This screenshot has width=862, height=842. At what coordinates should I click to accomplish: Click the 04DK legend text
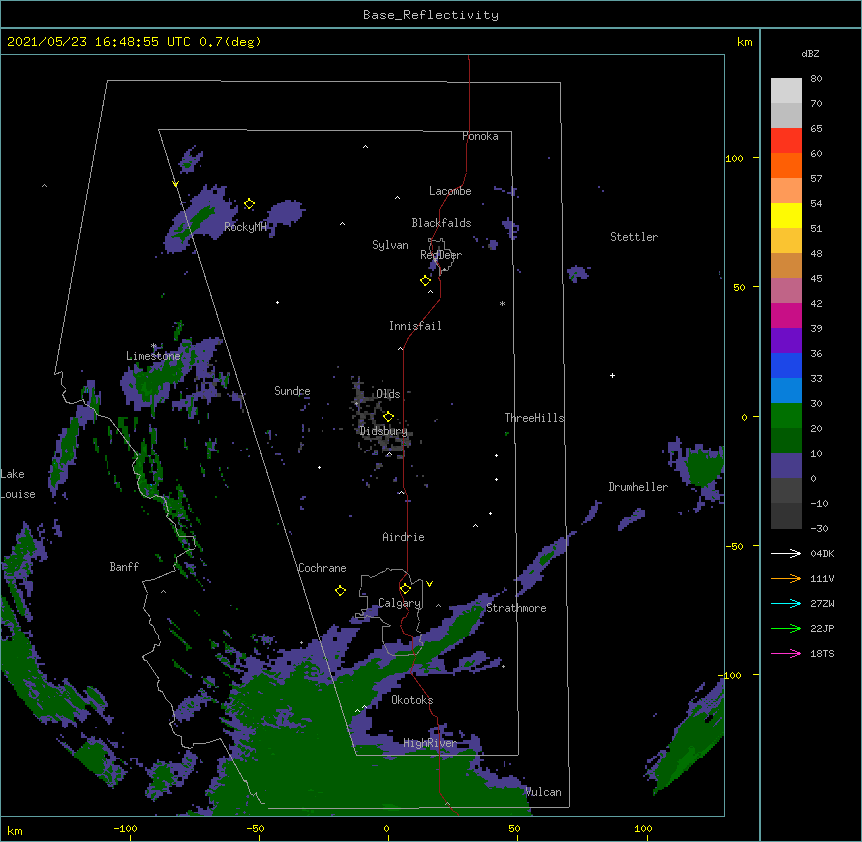(x=822, y=553)
